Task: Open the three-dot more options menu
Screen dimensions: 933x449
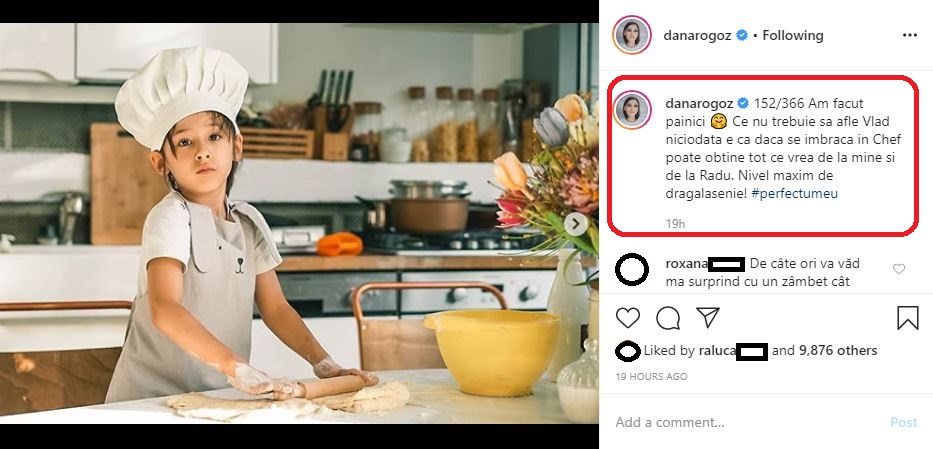Action: pyautogui.click(x=909, y=35)
